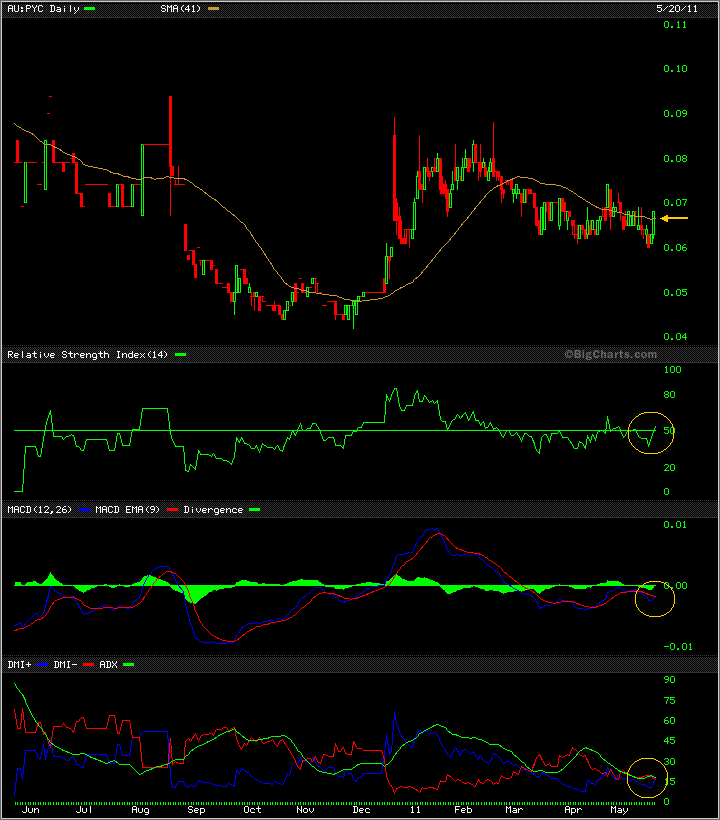Click the Divergence legend label
This screenshot has height=820, width=720.
(x=213, y=509)
